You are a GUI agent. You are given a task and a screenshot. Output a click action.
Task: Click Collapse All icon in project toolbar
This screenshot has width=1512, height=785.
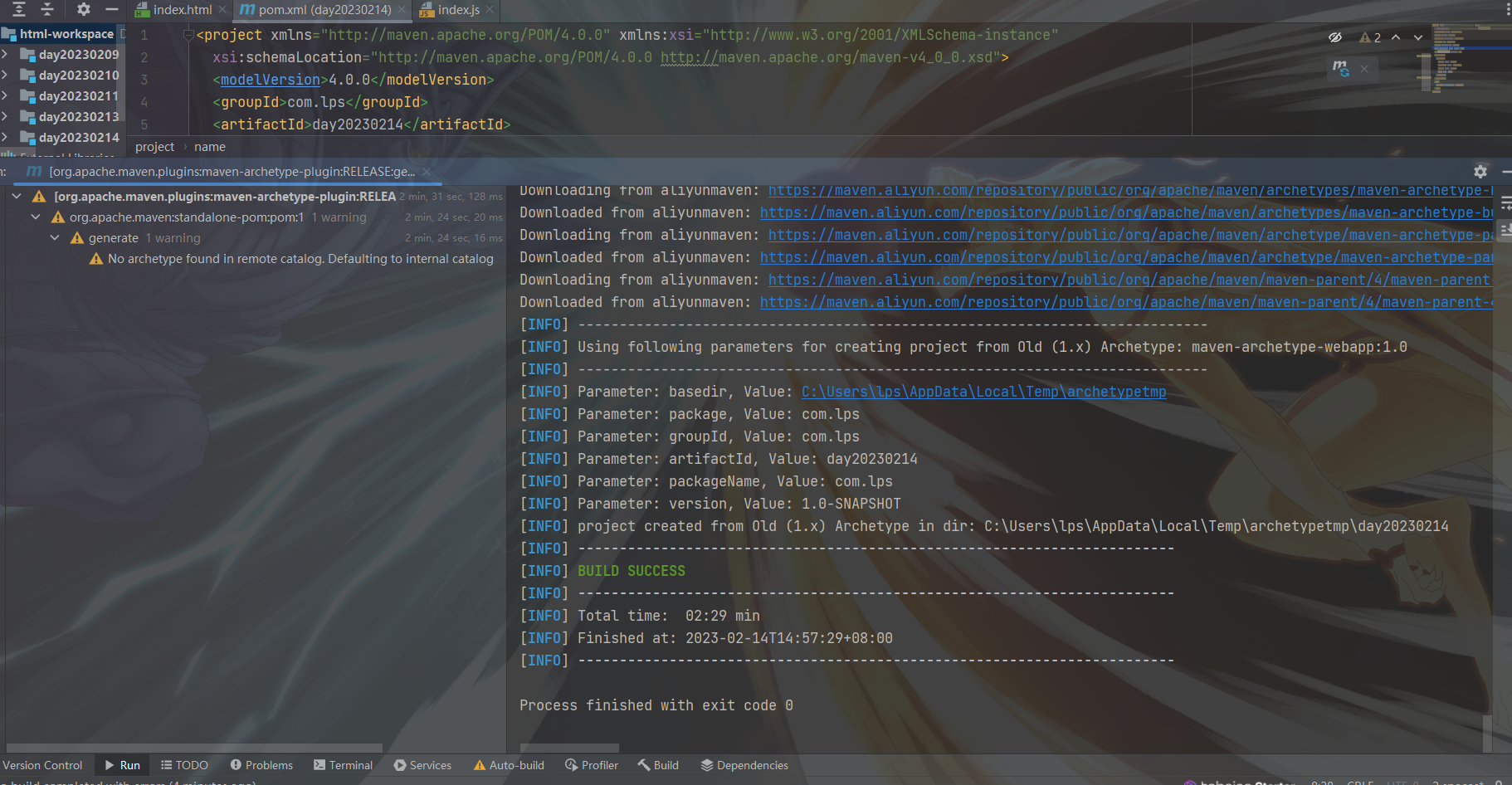[x=47, y=9]
